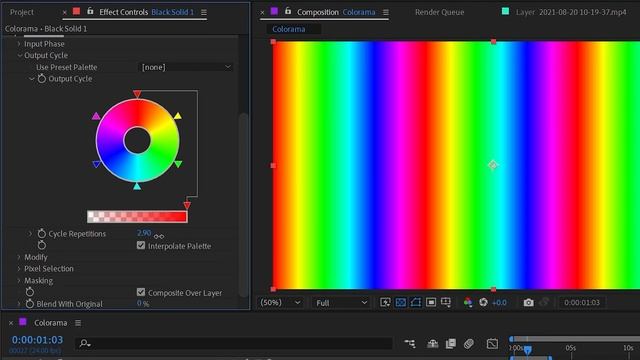Click the Reset Exposure aperture icon

pyautogui.click(x=483, y=302)
